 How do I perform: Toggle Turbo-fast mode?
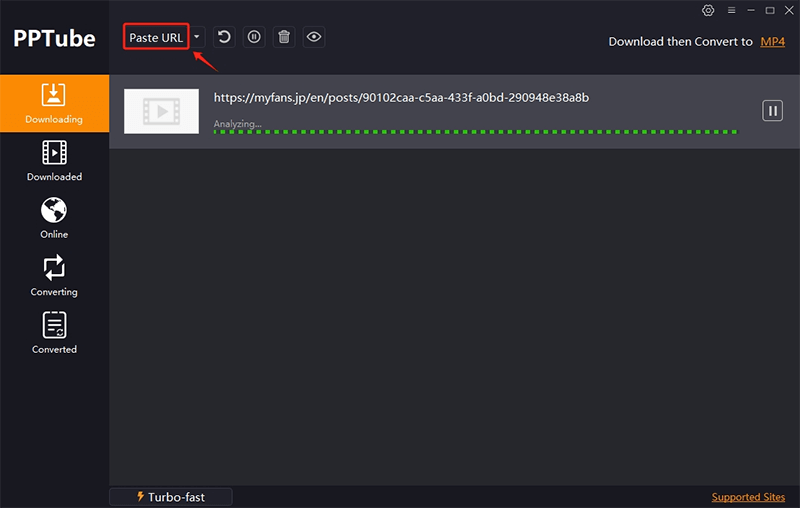click(170, 497)
